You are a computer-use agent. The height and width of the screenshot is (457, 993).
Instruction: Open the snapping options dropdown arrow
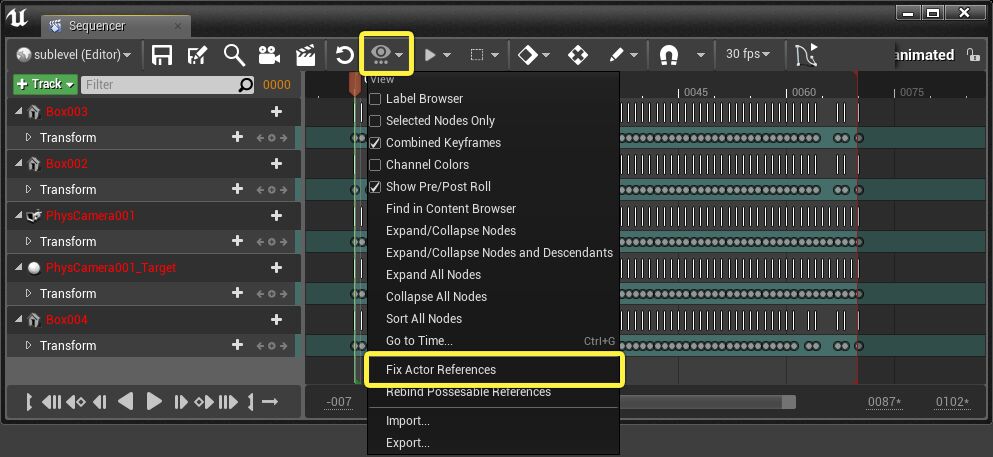(700, 55)
